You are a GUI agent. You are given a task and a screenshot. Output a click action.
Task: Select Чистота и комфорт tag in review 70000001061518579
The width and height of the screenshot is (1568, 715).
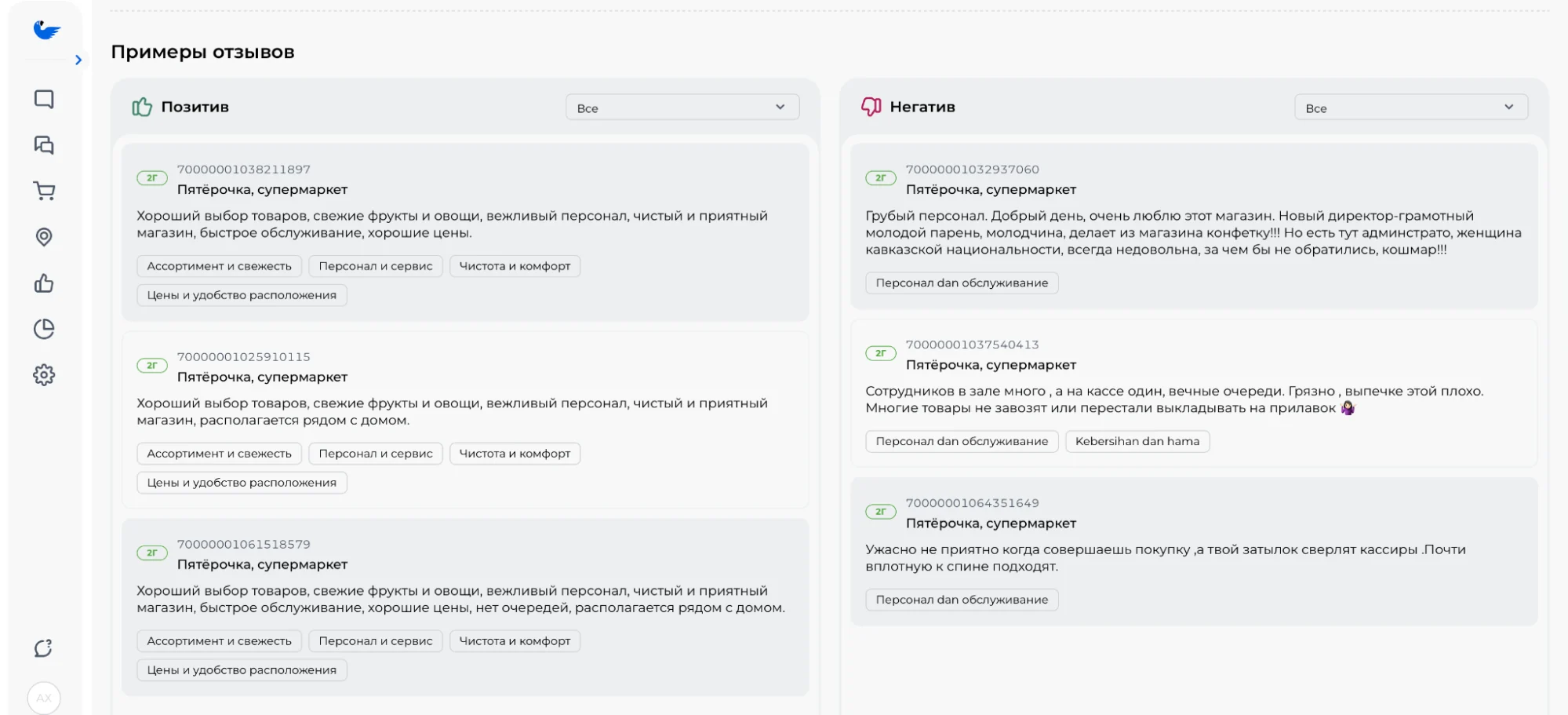(515, 641)
